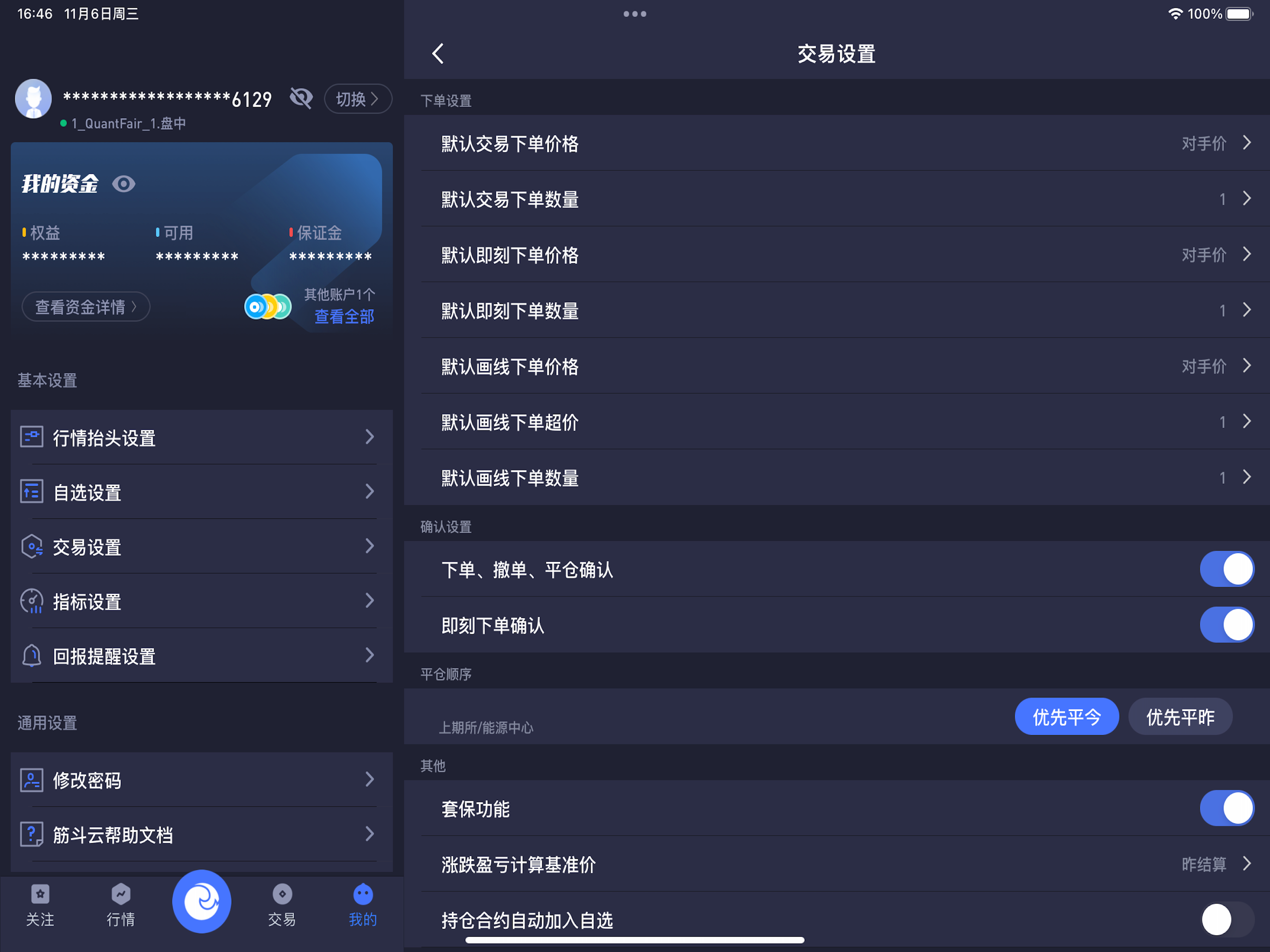
Task: Tap the user avatar picture
Action: (x=33, y=99)
